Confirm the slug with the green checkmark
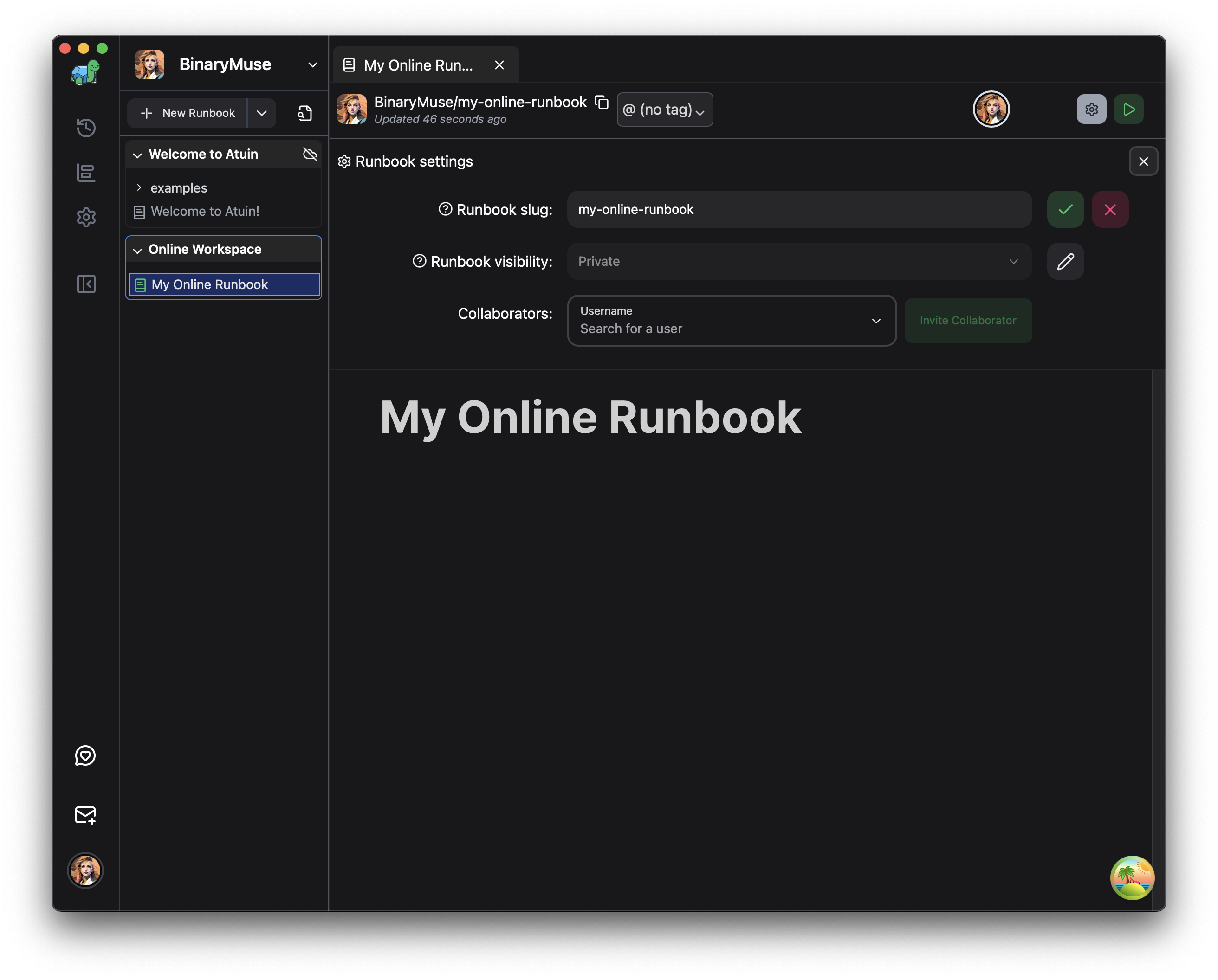The width and height of the screenshot is (1218, 980). 1064,209
